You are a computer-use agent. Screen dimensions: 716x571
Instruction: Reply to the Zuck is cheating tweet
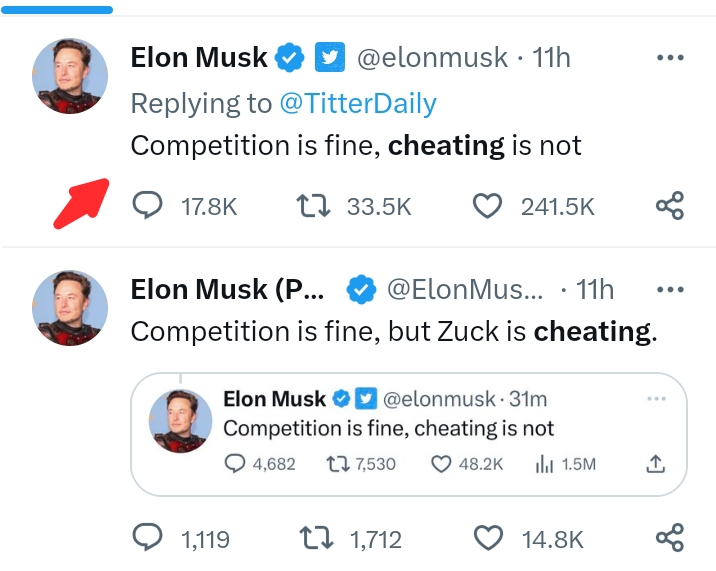(x=148, y=539)
